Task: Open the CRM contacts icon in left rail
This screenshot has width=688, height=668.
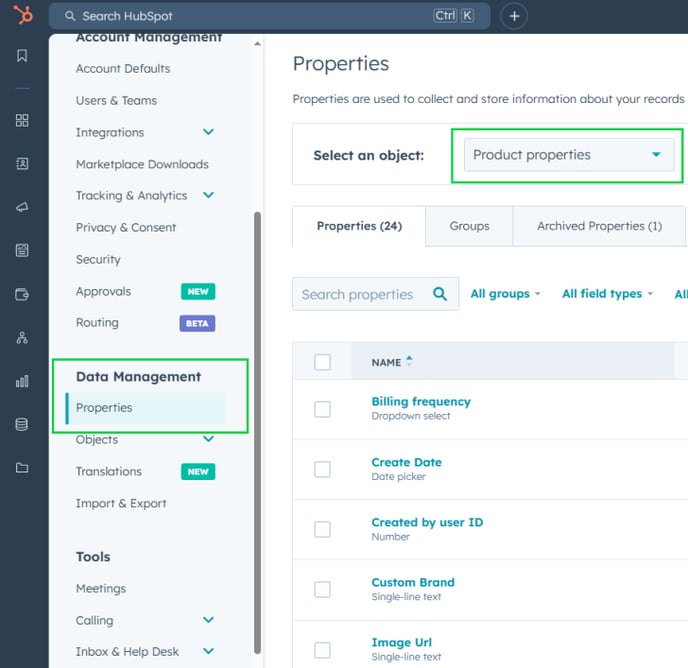Action: click(22, 164)
